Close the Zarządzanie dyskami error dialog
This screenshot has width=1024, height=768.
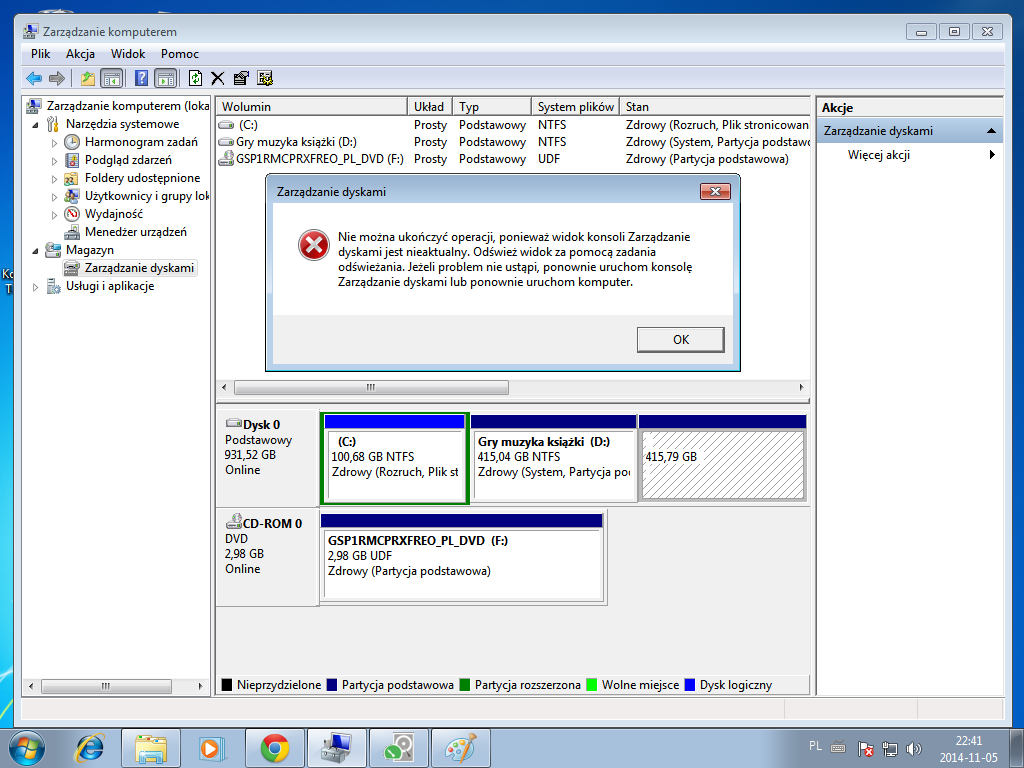point(715,191)
